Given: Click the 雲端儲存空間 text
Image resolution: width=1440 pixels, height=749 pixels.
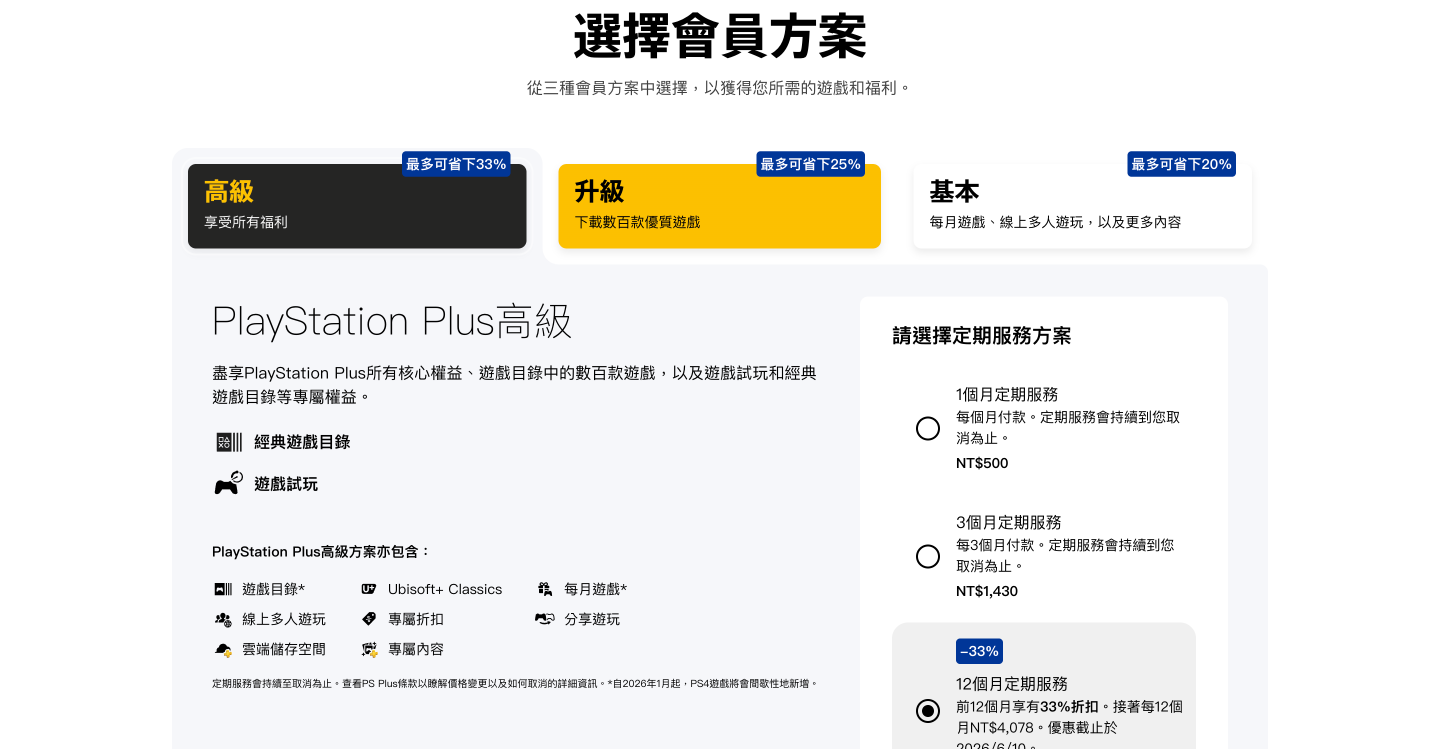Looking at the screenshot, I should point(284,649).
